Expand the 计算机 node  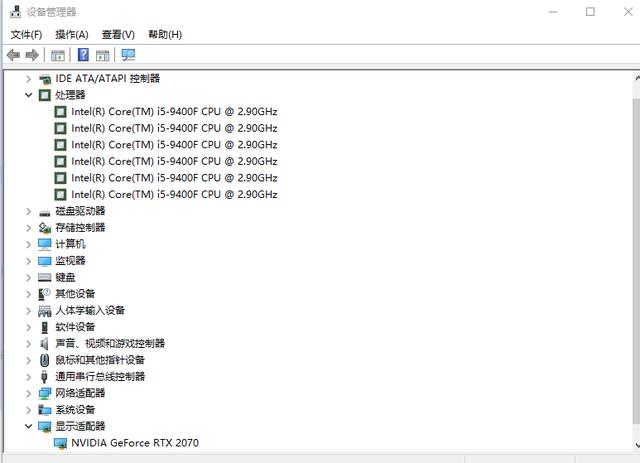point(29,245)
